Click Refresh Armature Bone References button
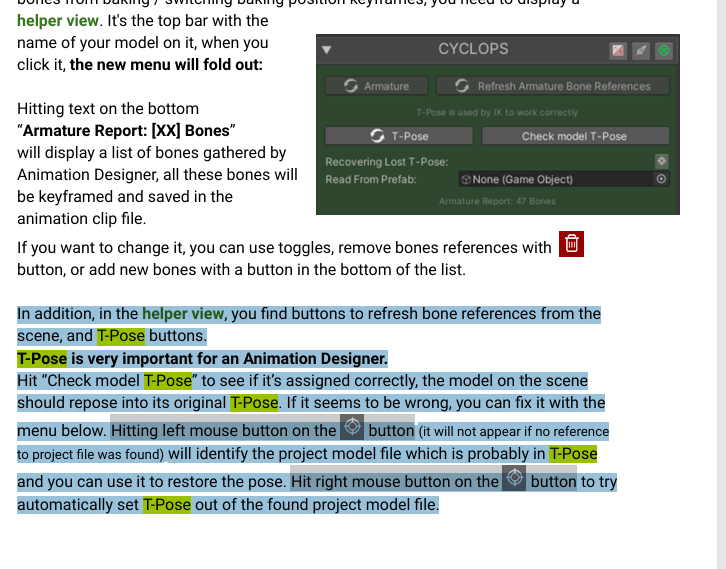Screen dimensions: 726x569 tap(553, 86)
